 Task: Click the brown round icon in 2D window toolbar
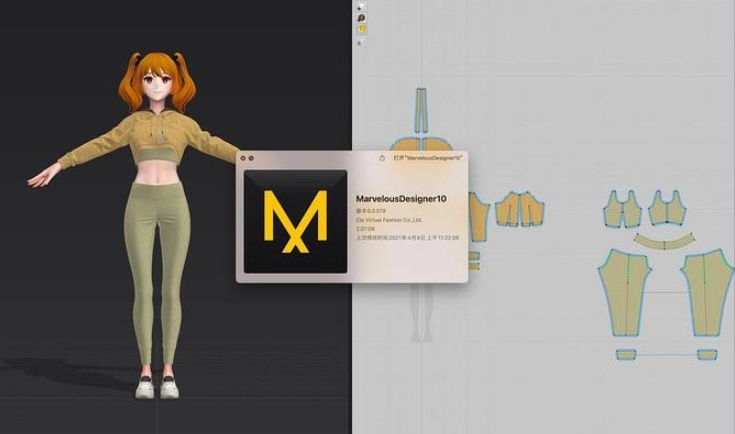(x=361, y=18)
